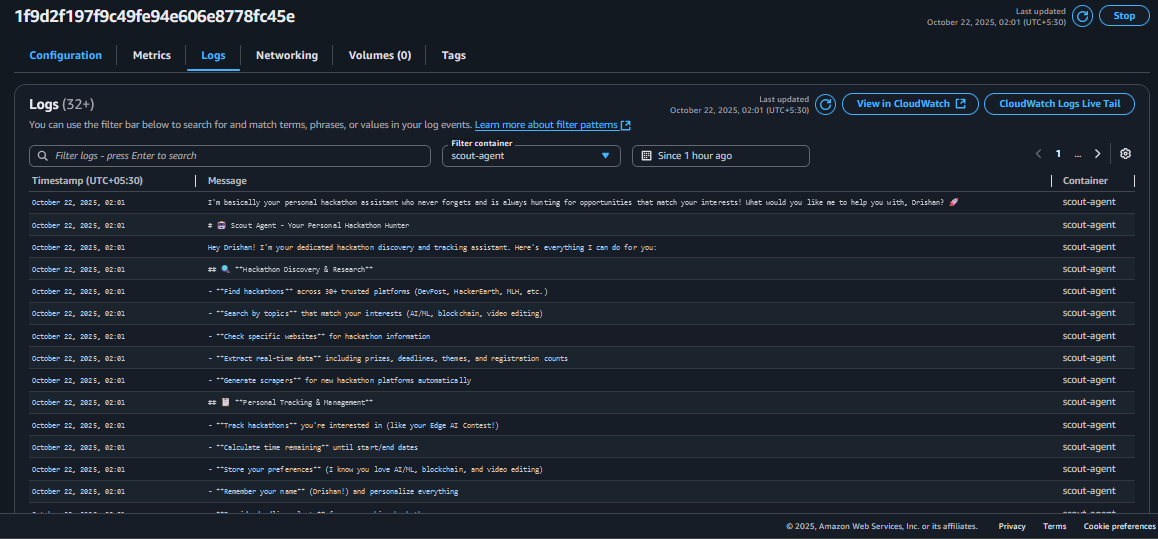This screenshot has height=539, width=1158.
Task: Open the Networking tab
Action: click(x=287, y=55)
